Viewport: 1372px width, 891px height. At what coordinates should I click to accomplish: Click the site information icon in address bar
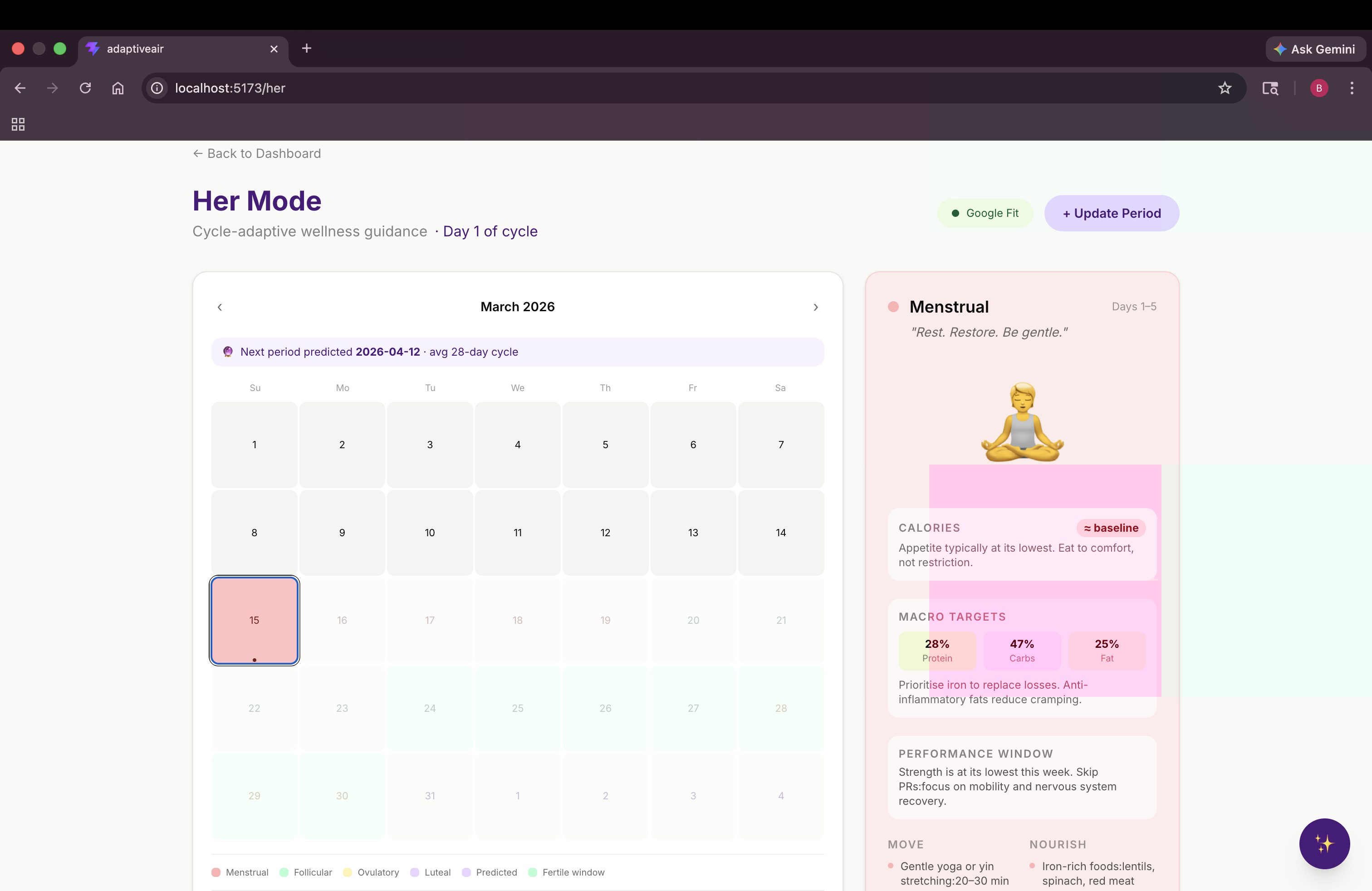(x=157, y=88)
